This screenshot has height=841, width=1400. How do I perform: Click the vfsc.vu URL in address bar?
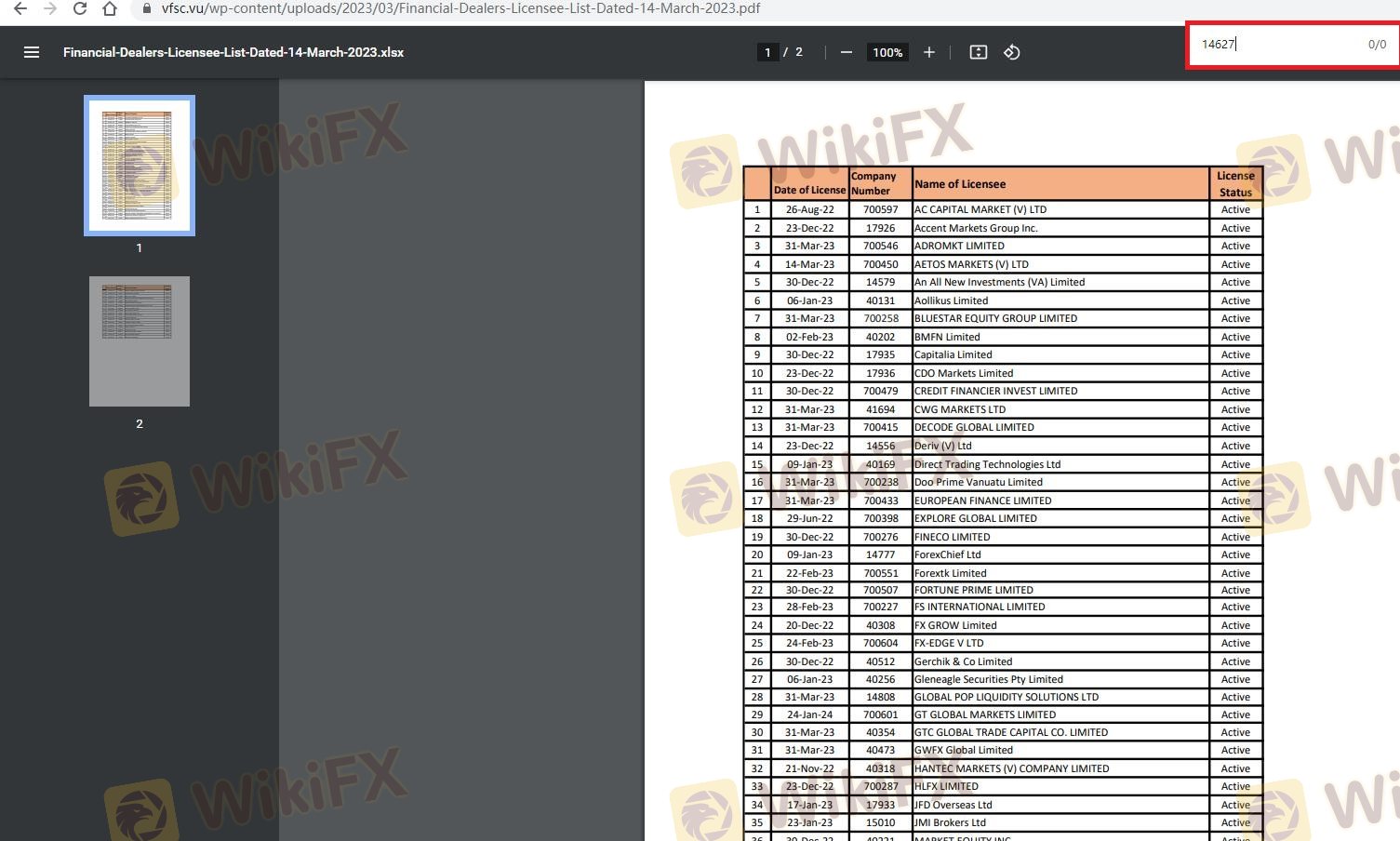(x=460, y=8)
